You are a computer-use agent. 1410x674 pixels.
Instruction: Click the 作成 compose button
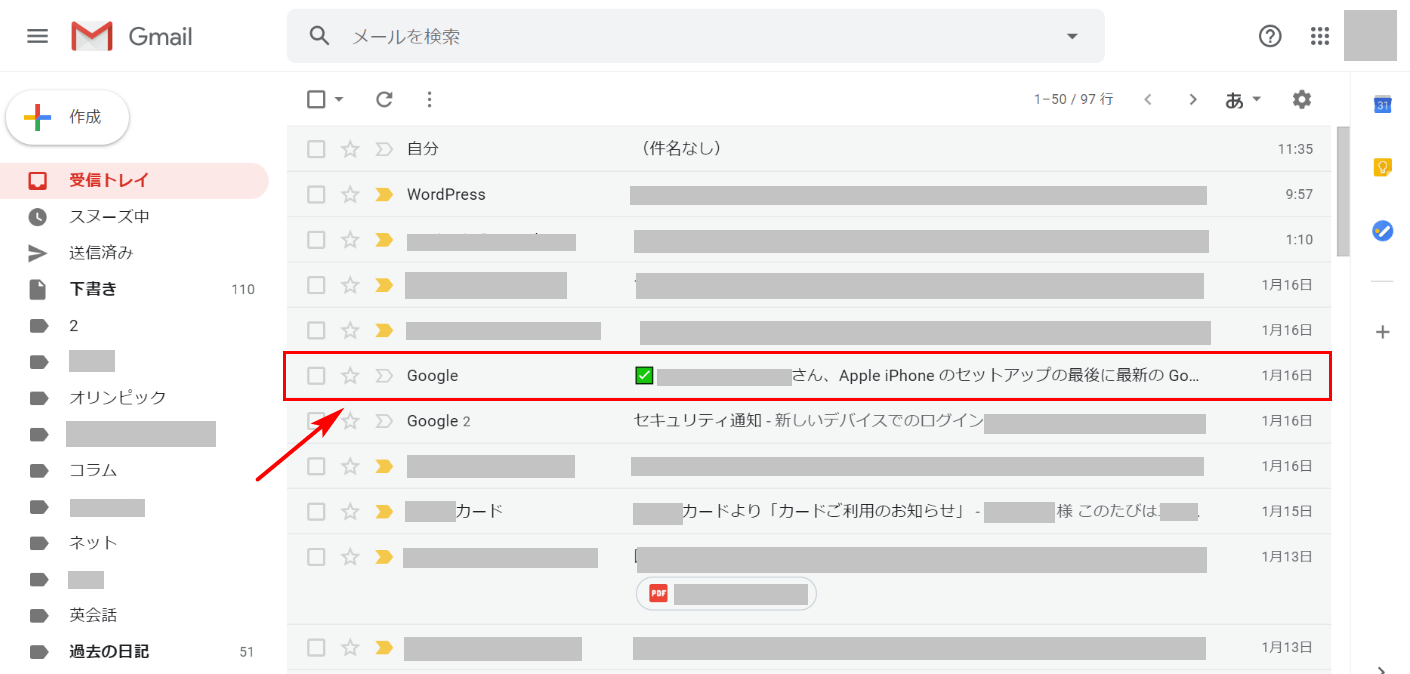pos(68,117)
